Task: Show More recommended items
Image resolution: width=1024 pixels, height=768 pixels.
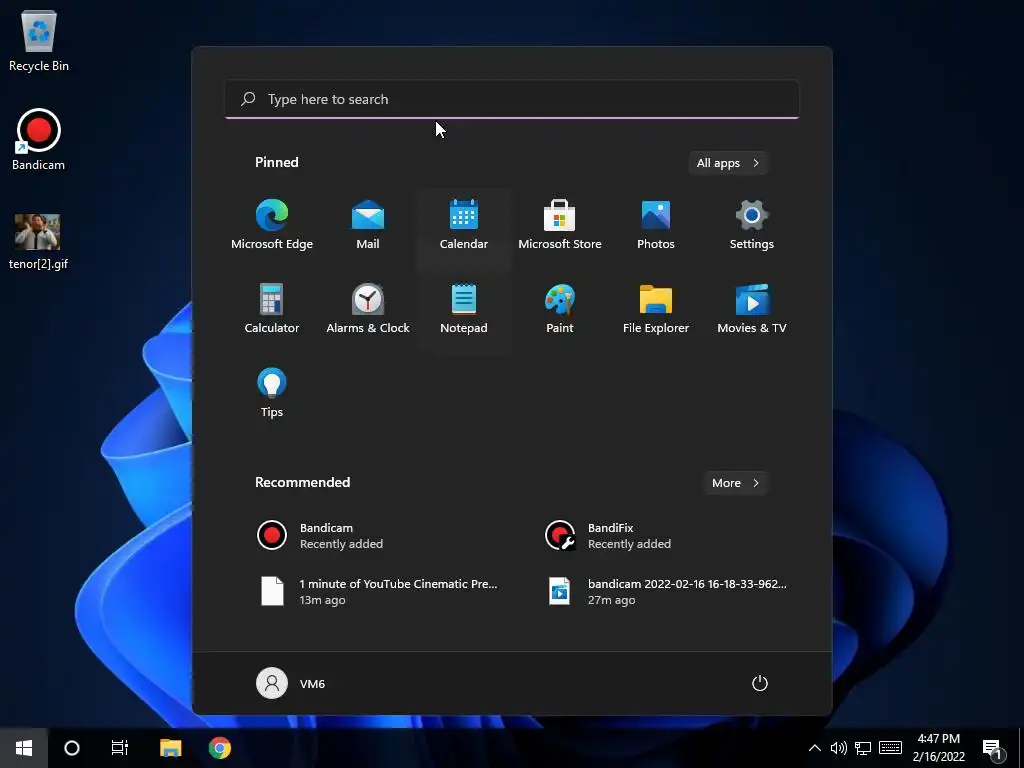Action: [735, 483]
